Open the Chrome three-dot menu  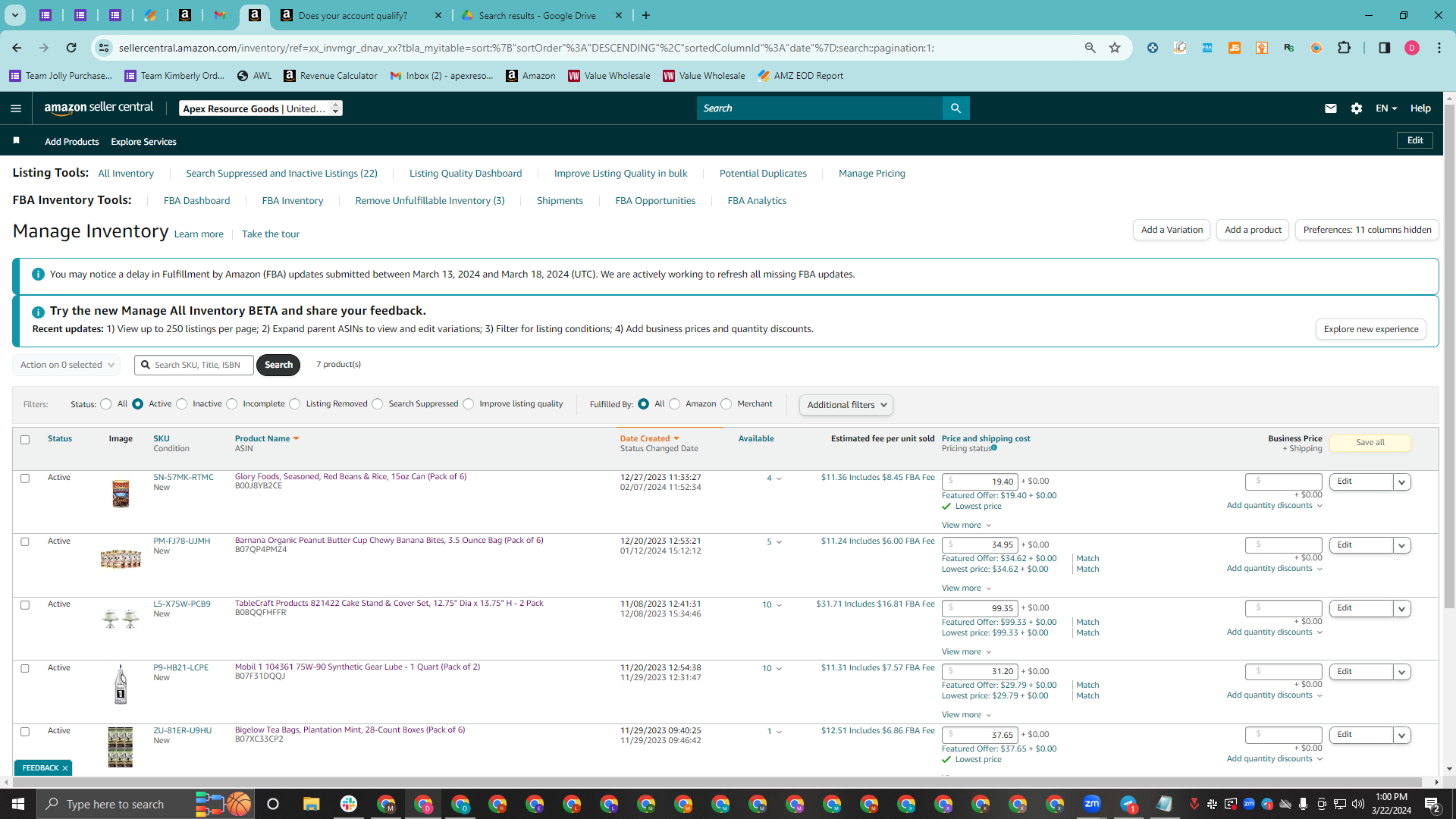coord(1439,48)
